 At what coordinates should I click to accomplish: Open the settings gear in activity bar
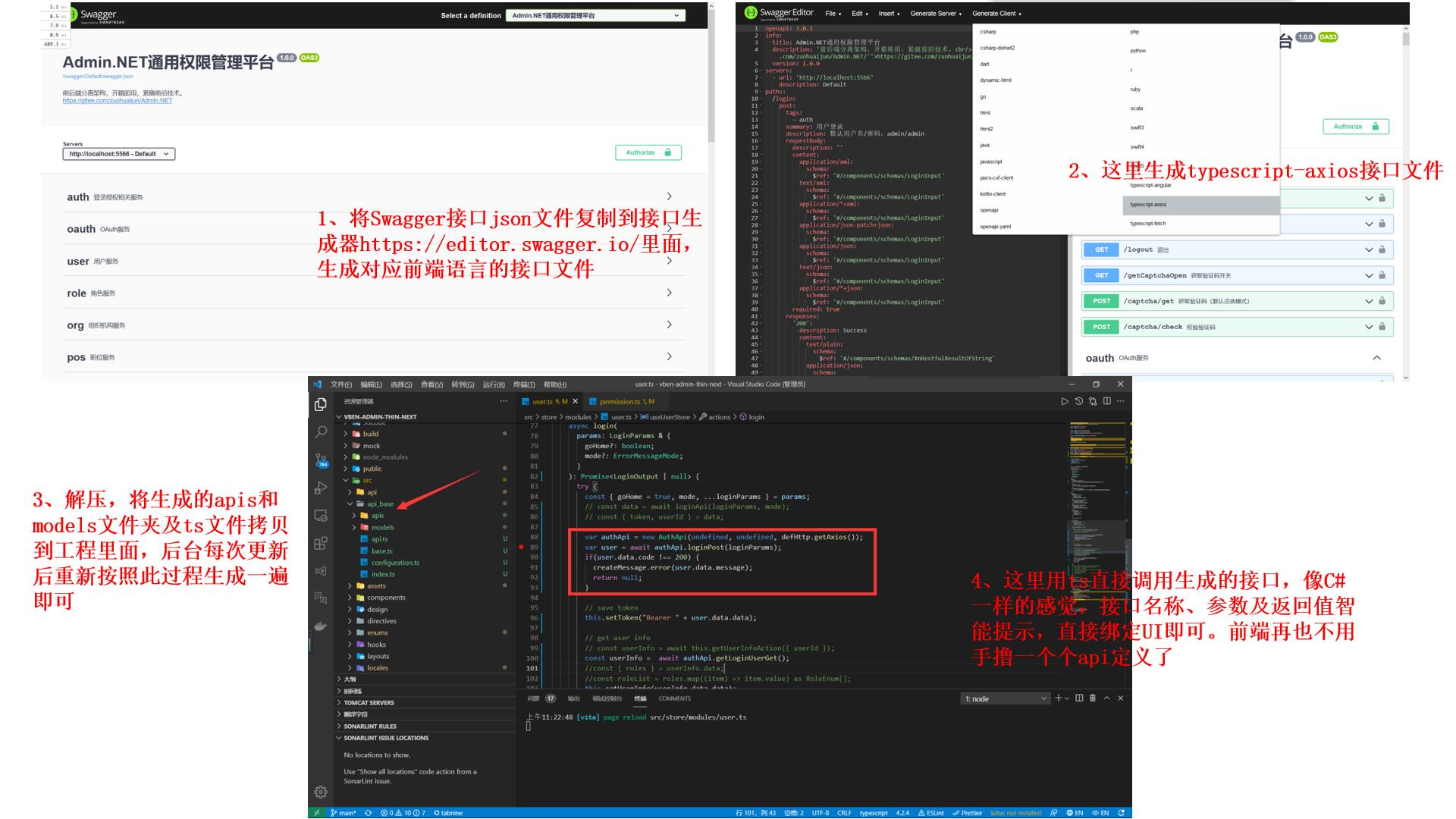coord(321,792)
